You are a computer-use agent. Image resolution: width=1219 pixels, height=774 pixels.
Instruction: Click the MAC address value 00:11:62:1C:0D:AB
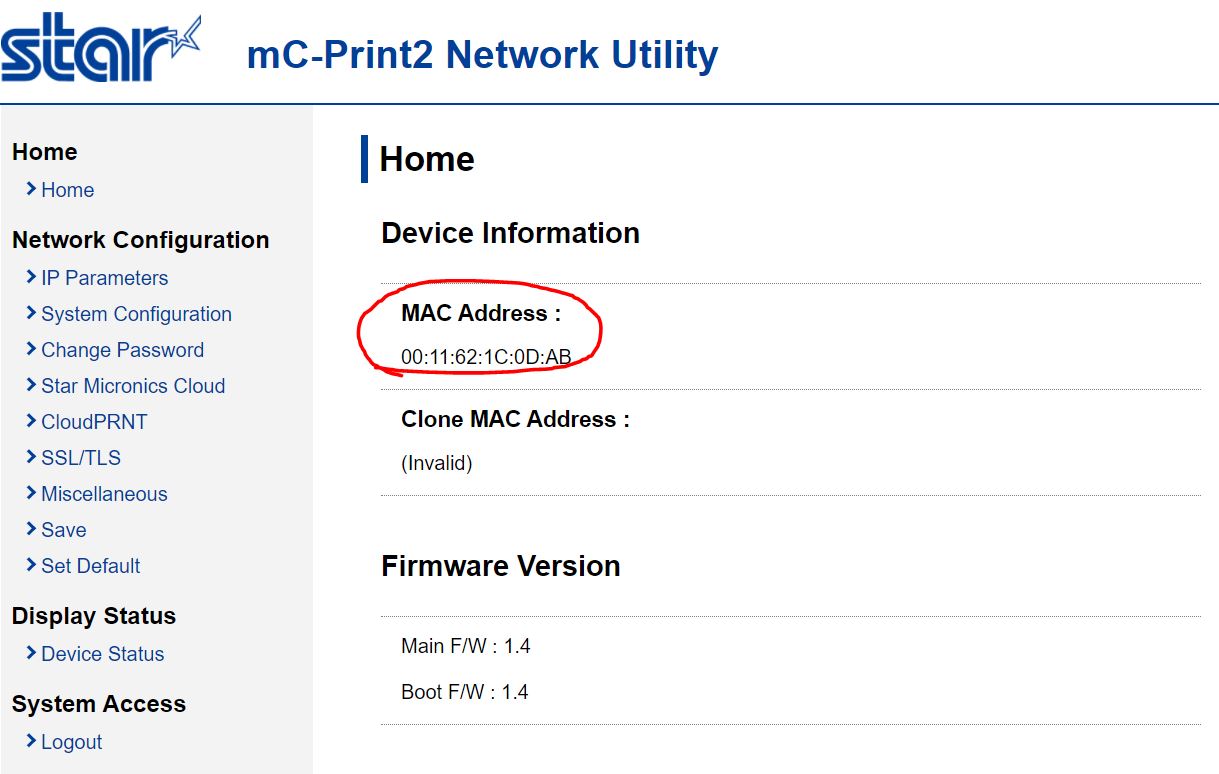pos(486,357)
